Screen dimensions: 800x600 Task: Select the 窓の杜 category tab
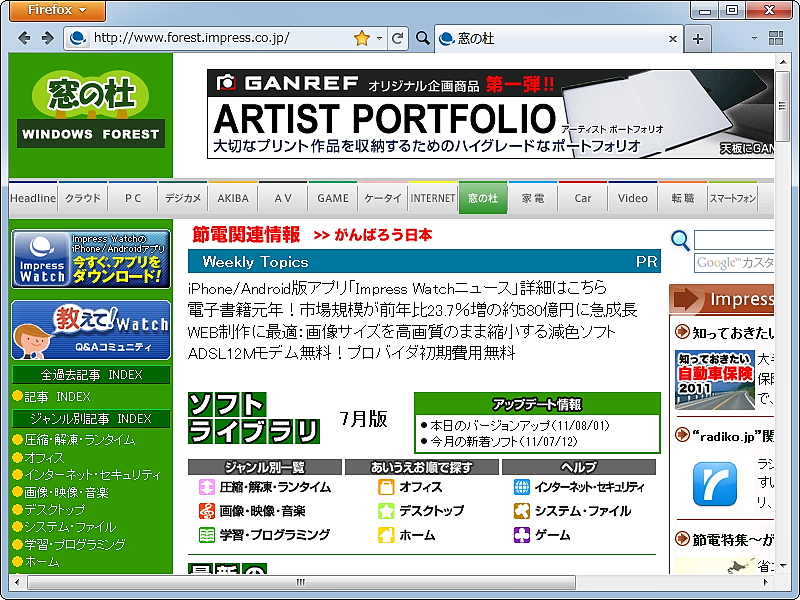[484, 197]
